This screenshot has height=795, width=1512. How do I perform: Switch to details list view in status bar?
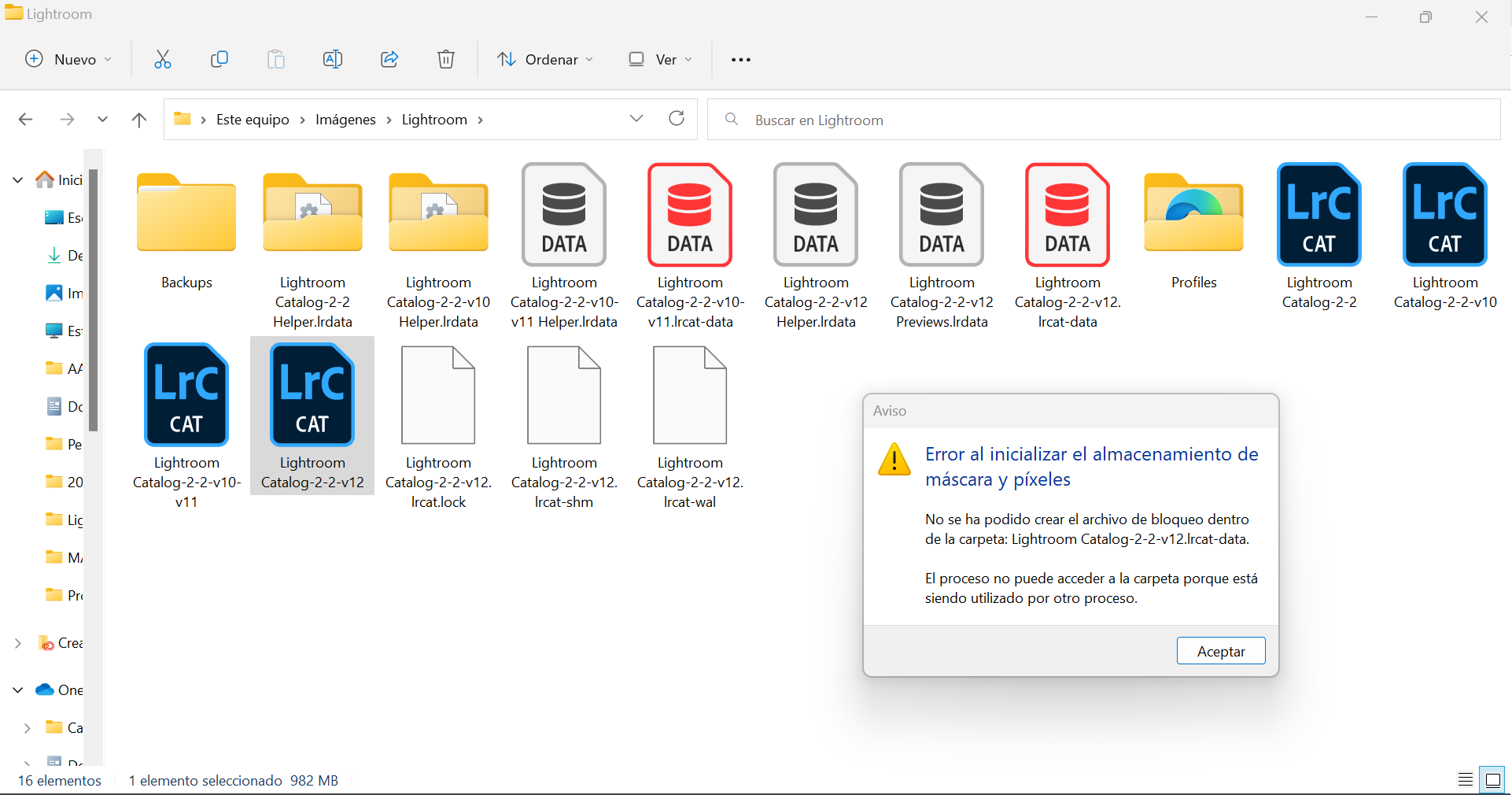point(1465,779)
